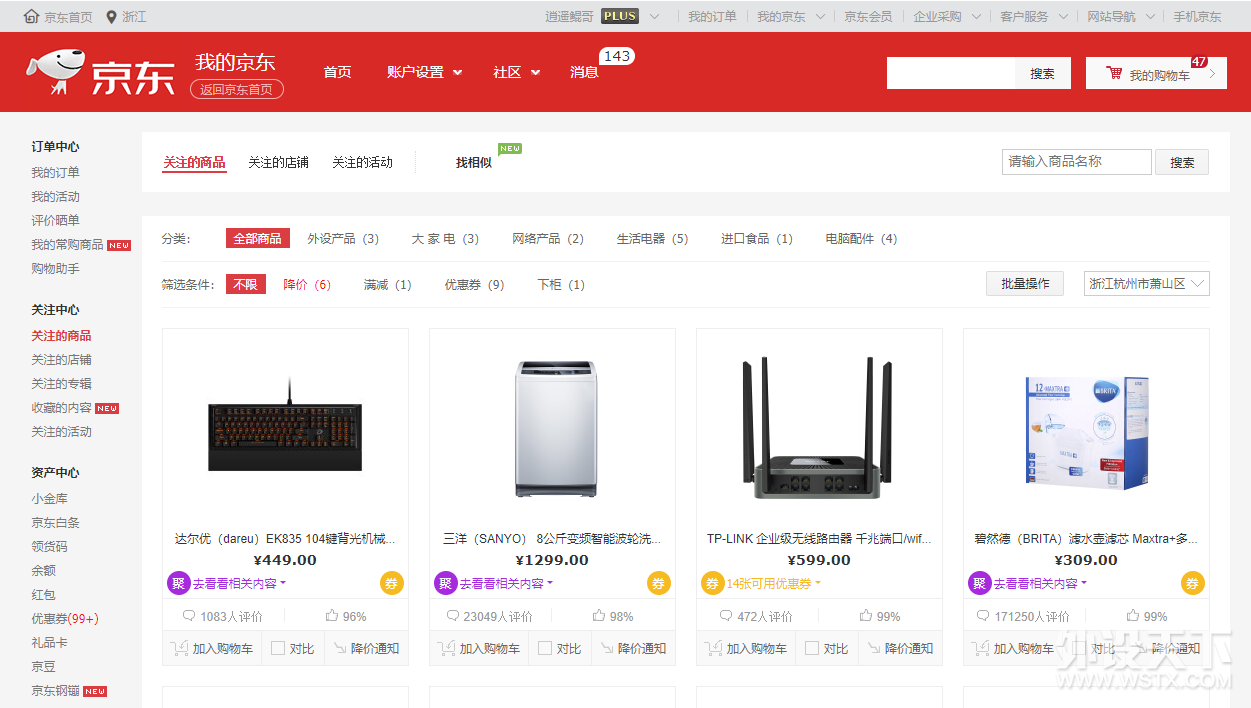Image resolution: width=1251 pixels, height=708 pixels.
Task: Click the green NEW badge on 找相似
Action: point(510,148)
